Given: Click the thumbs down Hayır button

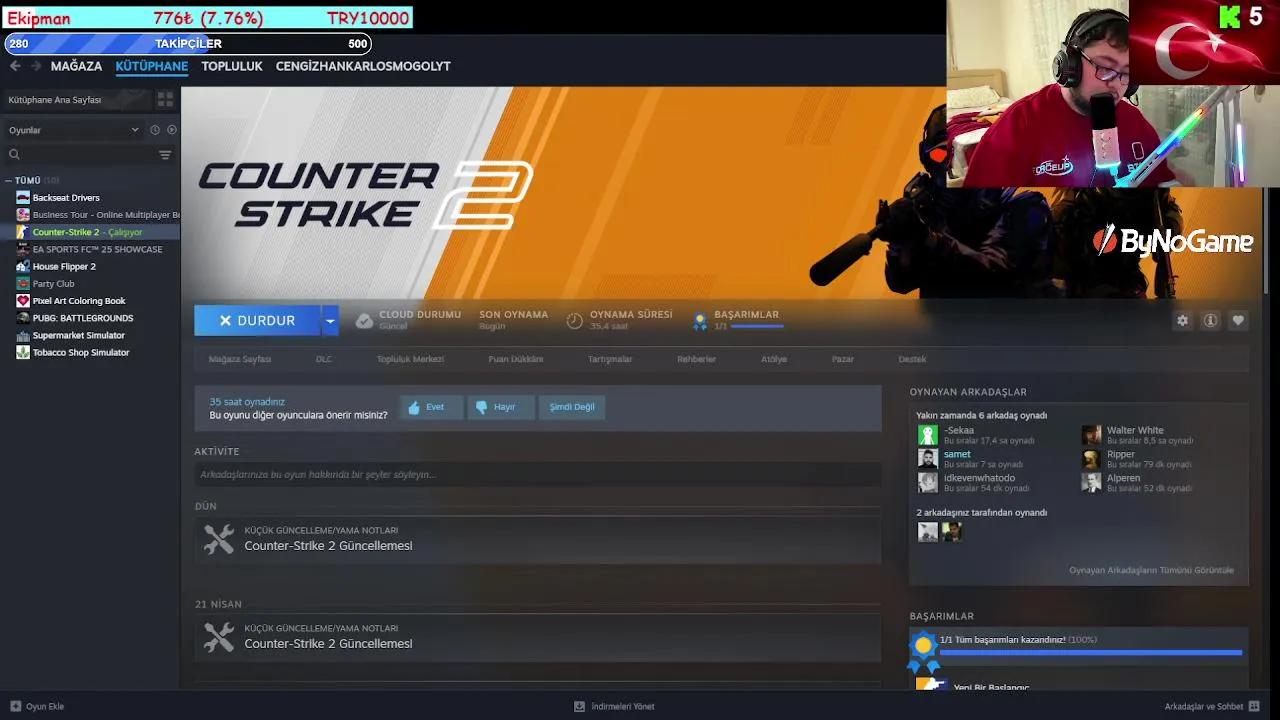Looking at the screenshot, I should tap(501, 407).
